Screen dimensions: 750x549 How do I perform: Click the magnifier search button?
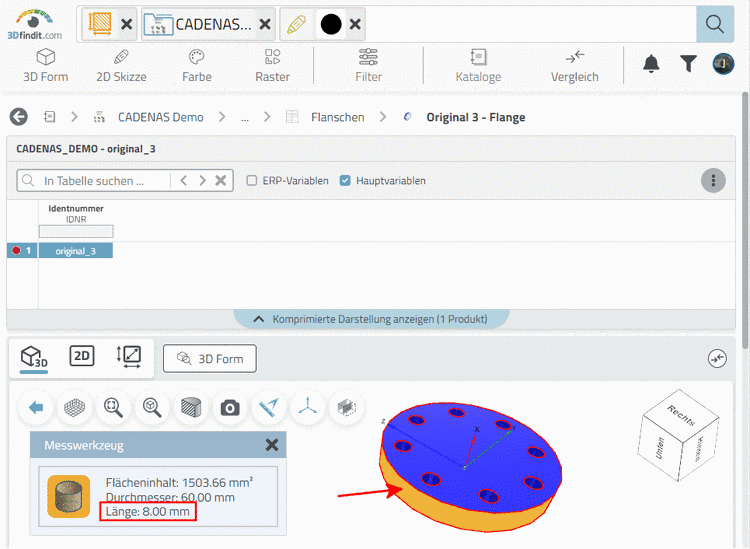pos(715,24)
